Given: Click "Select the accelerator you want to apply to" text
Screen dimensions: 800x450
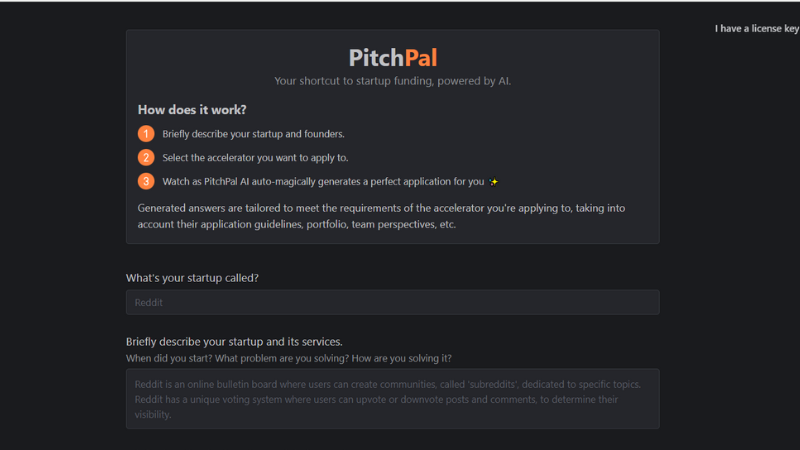Looking at the screenshot, I should tap(255, 158).
